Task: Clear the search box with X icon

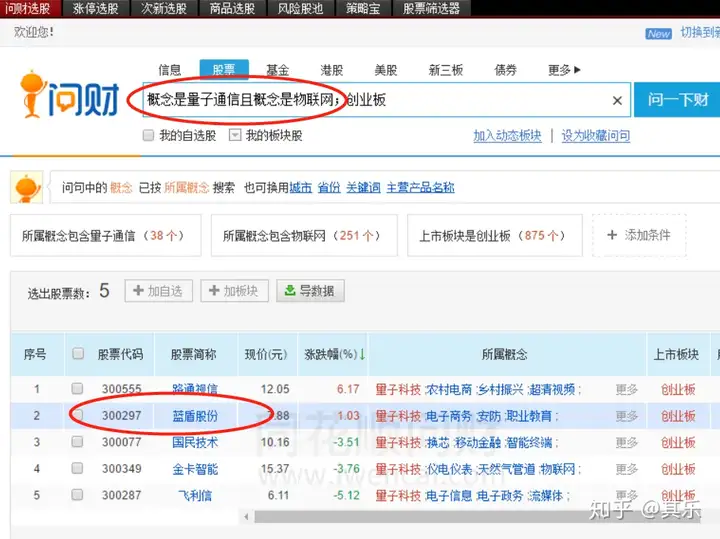Action: tap(617, 101)
